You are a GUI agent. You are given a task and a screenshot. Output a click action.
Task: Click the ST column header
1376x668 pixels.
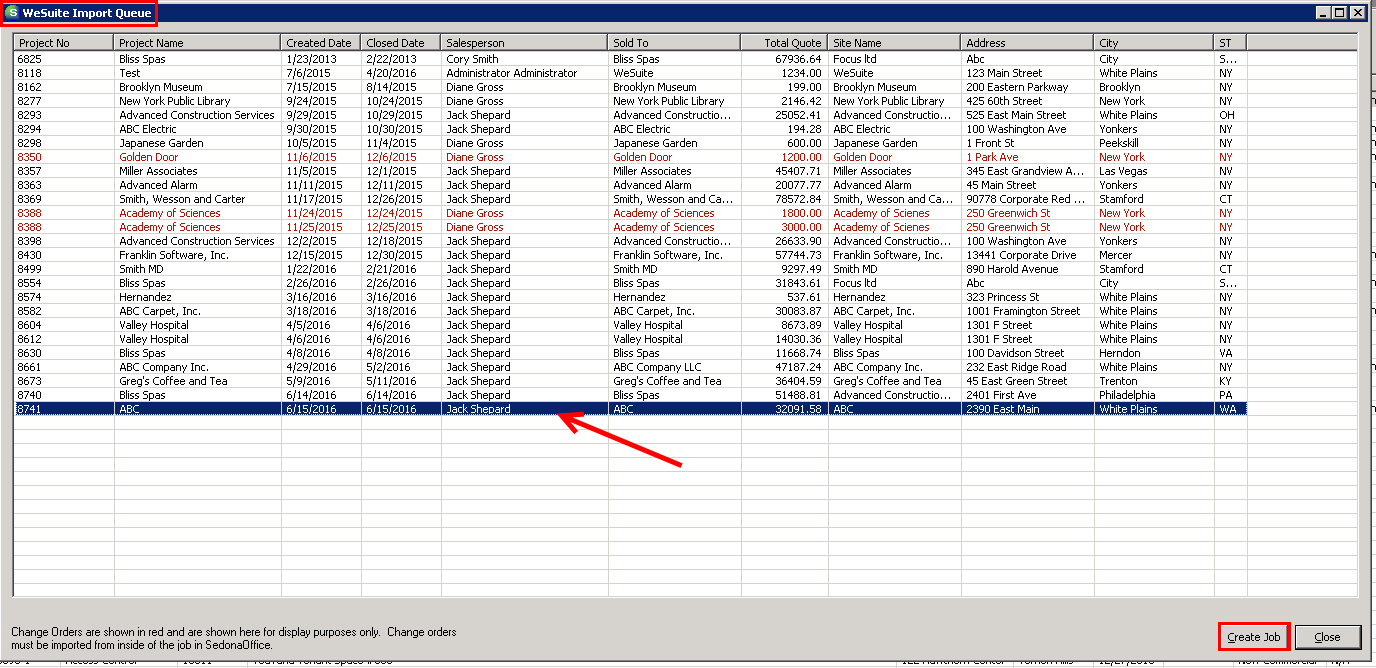[1231, 43]
